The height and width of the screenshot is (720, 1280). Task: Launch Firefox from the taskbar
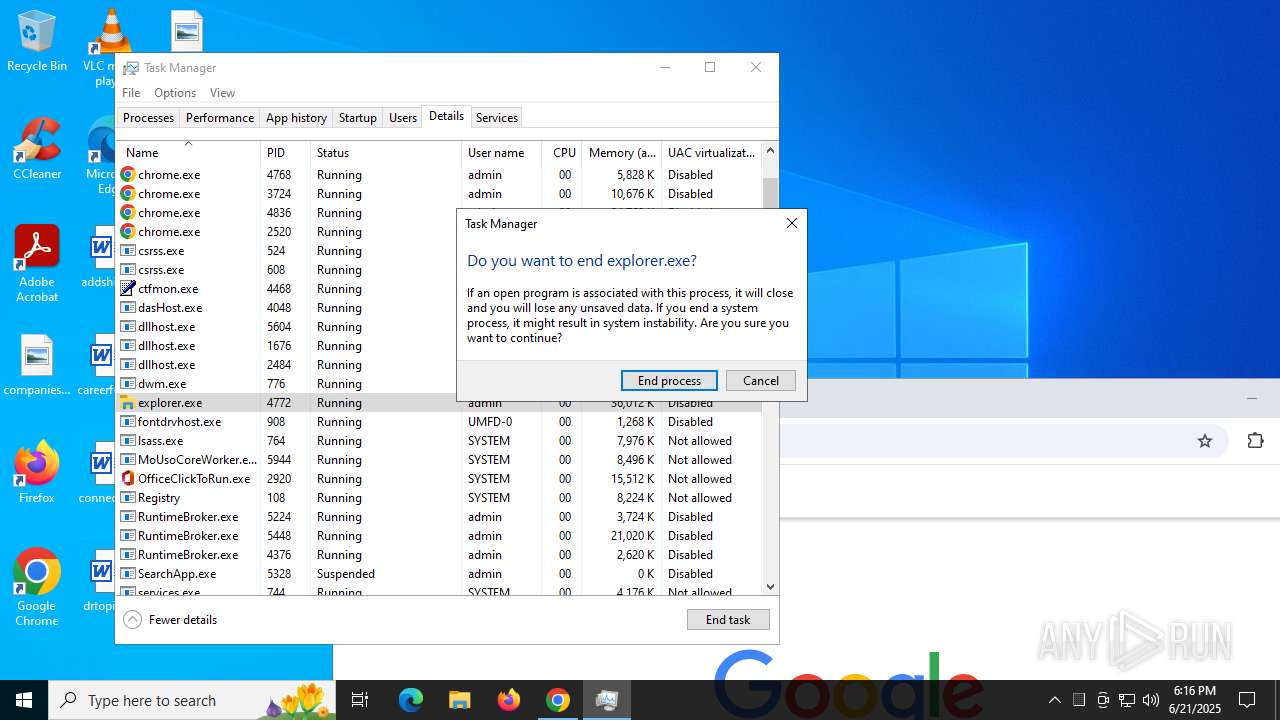[x=509, y=700]
